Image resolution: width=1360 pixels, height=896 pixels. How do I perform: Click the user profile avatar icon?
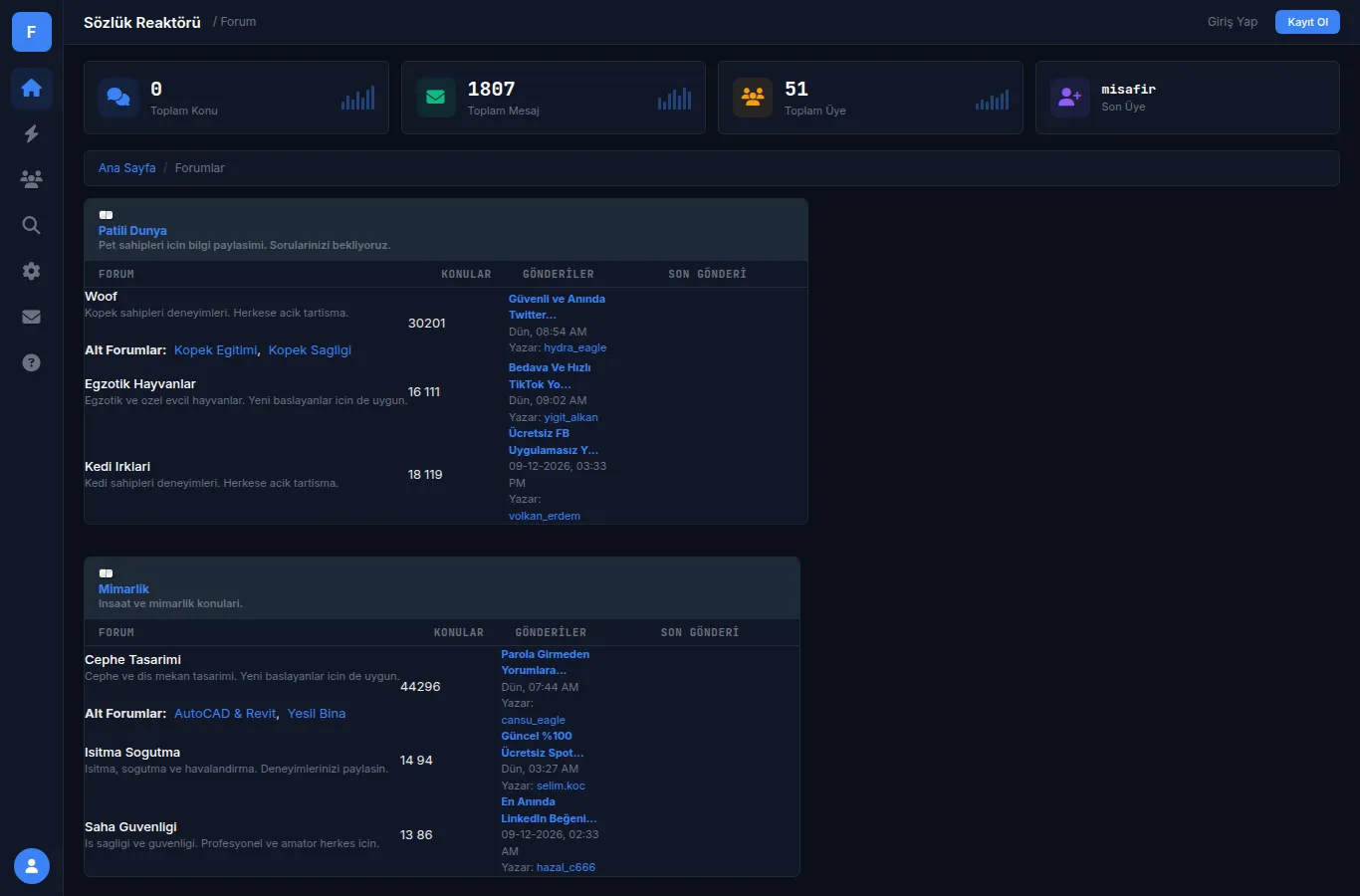[x=32, y=866]
